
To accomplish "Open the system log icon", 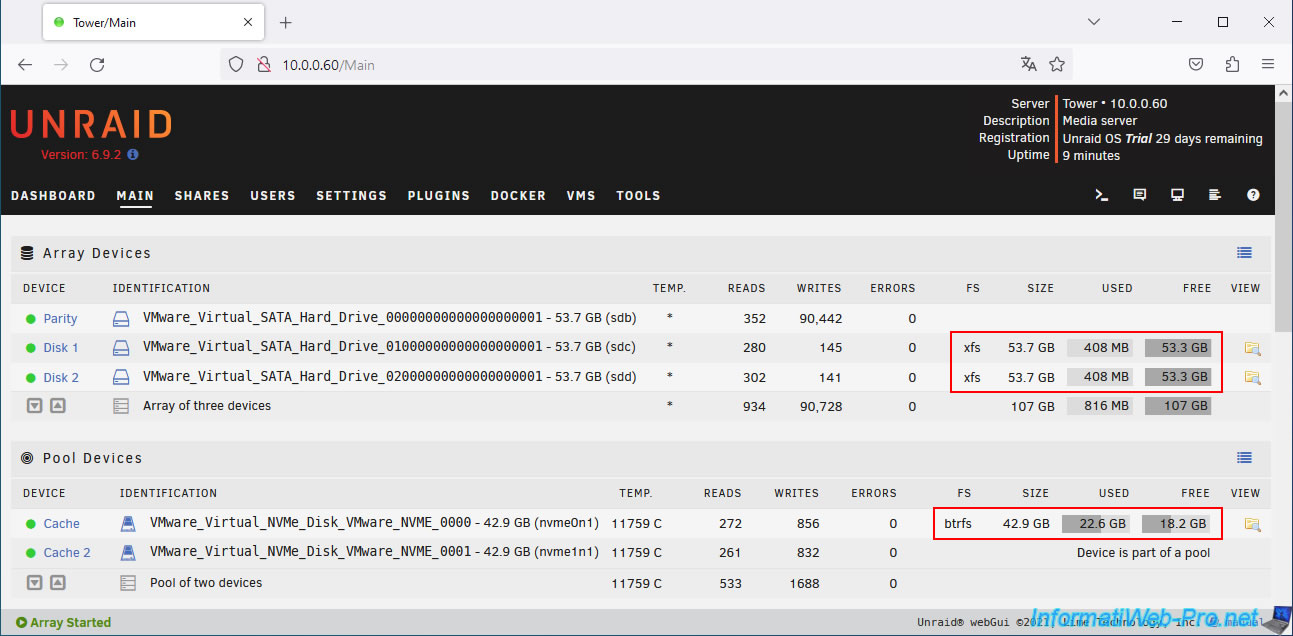I will pyautogui.click(x=1215, y=195).
